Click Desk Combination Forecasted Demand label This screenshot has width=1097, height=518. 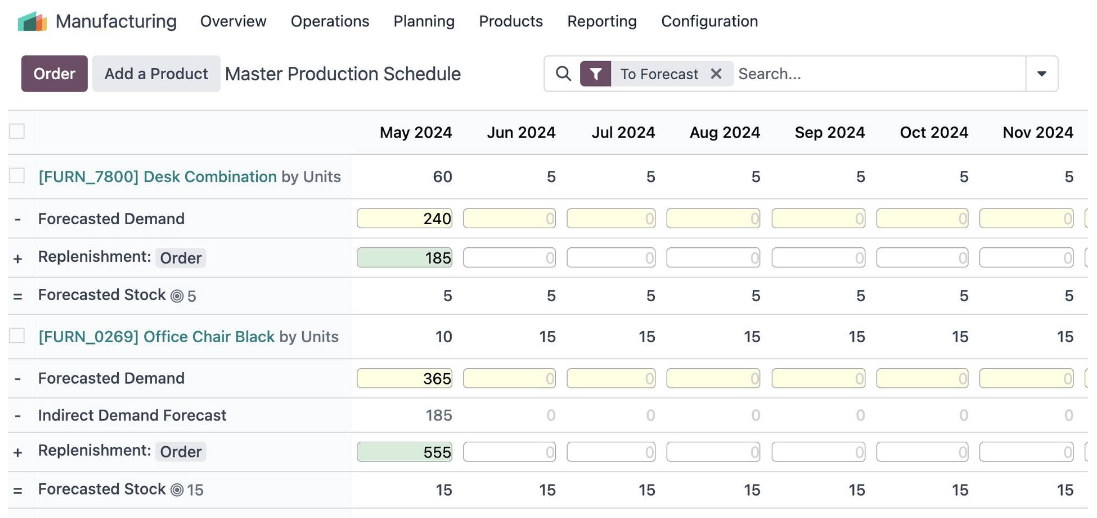coord(111,218)
